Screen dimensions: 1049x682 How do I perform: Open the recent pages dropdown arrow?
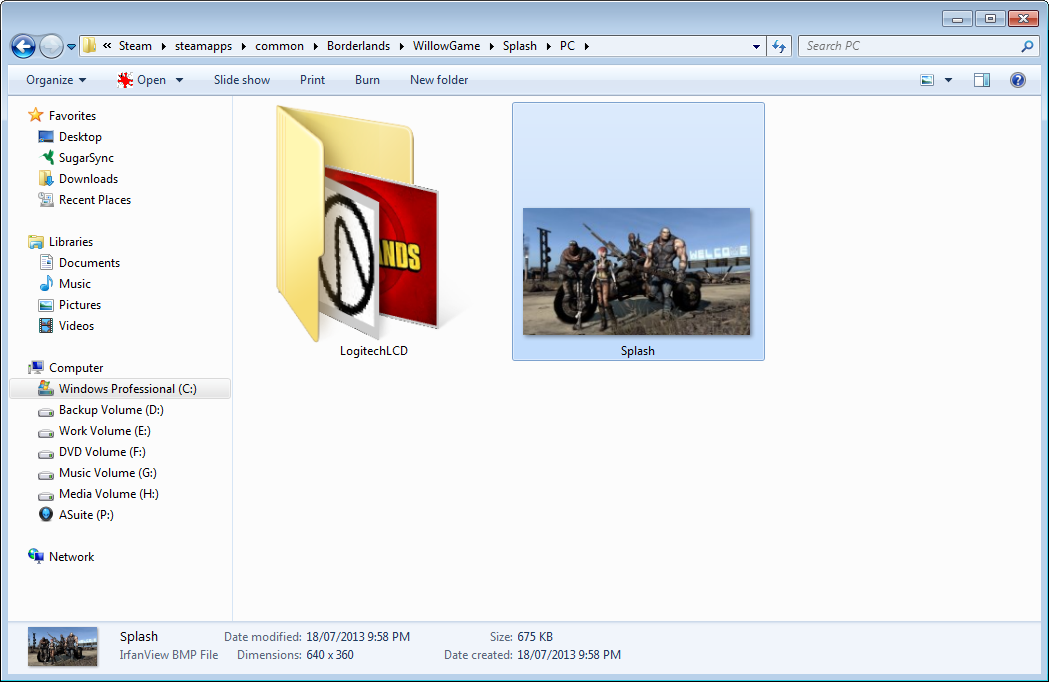(71, 47)
